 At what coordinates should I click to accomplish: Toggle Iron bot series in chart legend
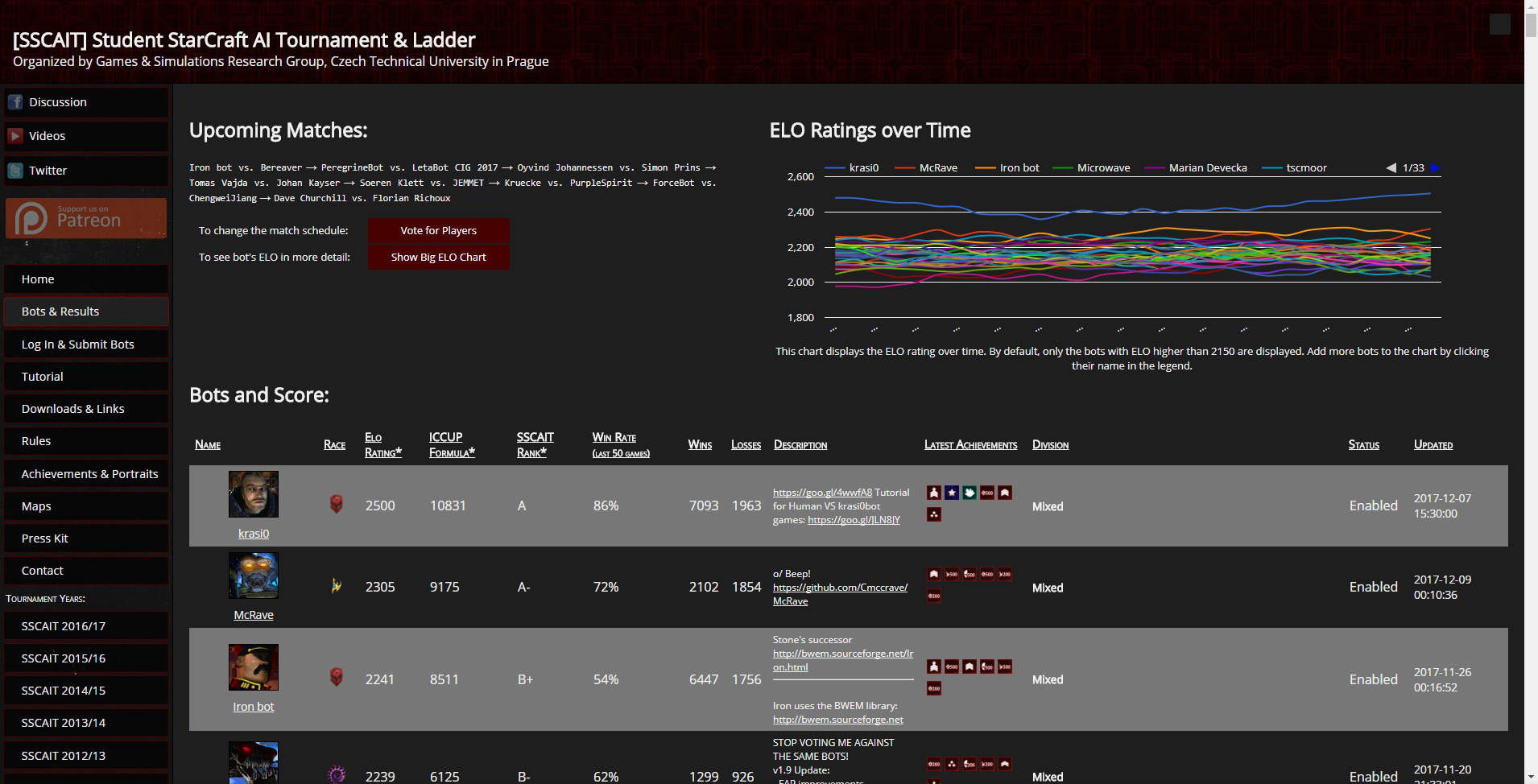[1007, 168]
